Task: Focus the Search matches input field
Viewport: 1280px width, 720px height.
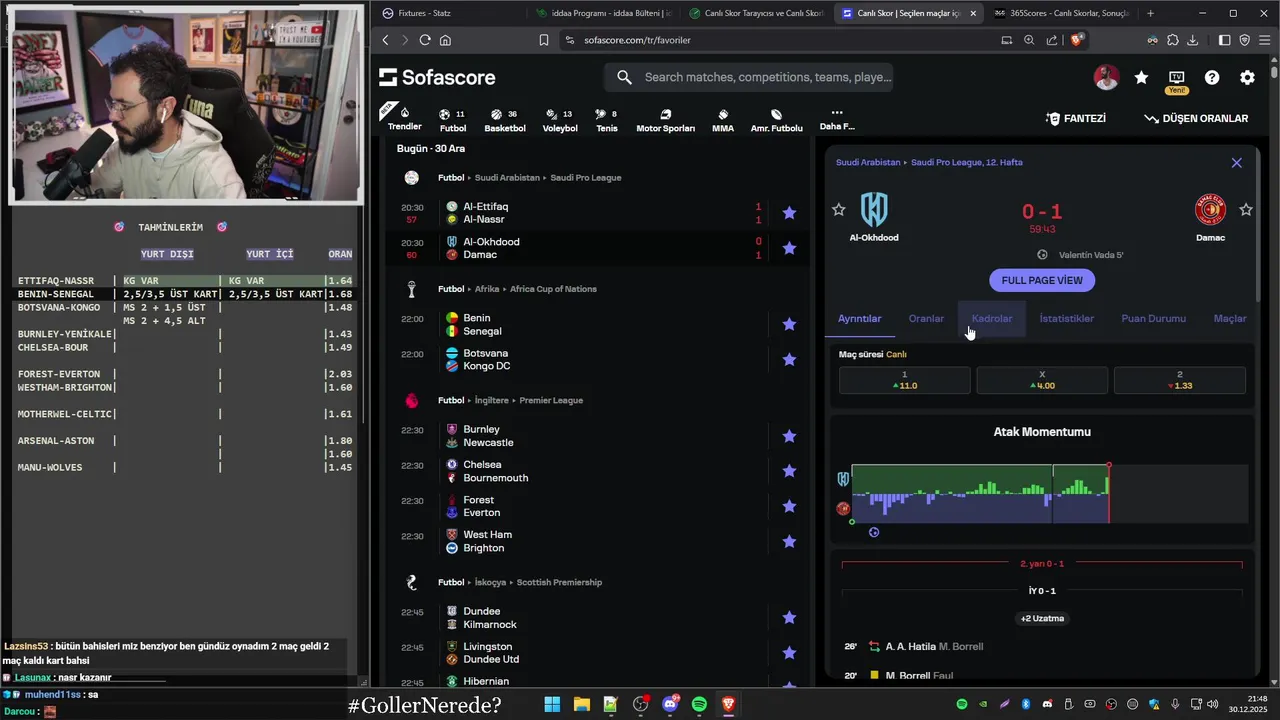Action: tap(748, 77)
